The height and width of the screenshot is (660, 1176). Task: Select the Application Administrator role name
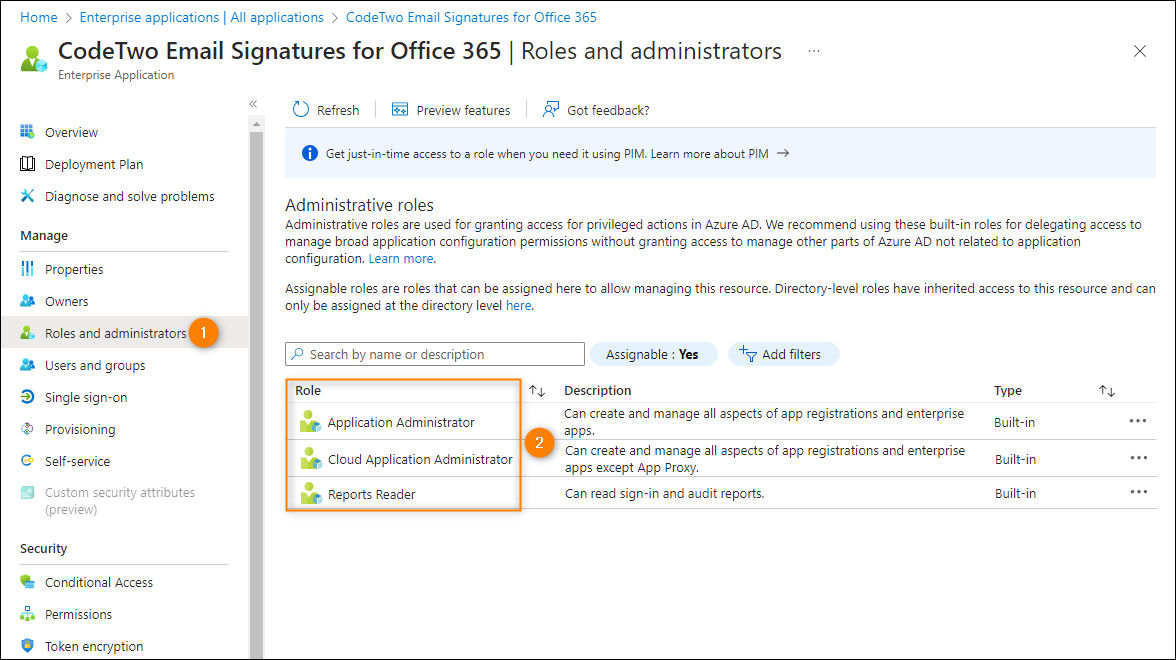(400, 422)
